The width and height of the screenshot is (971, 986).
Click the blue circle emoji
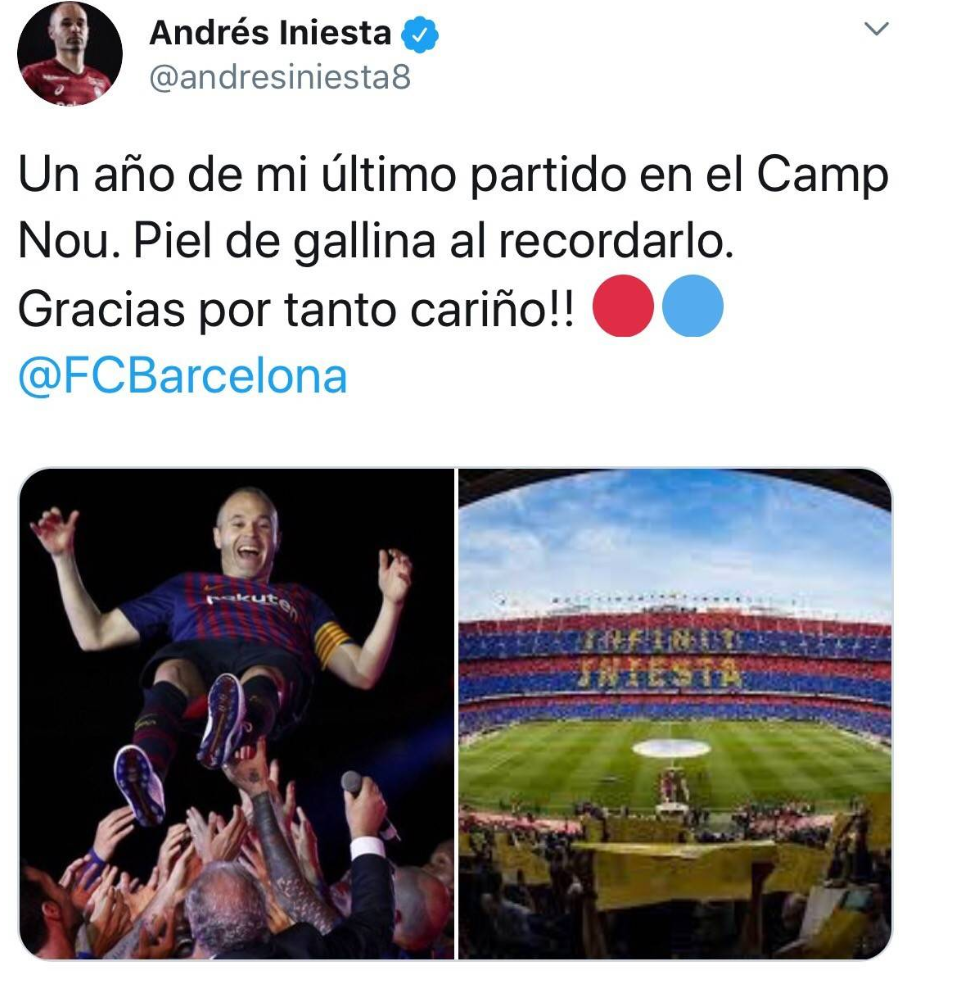point(692,306)
